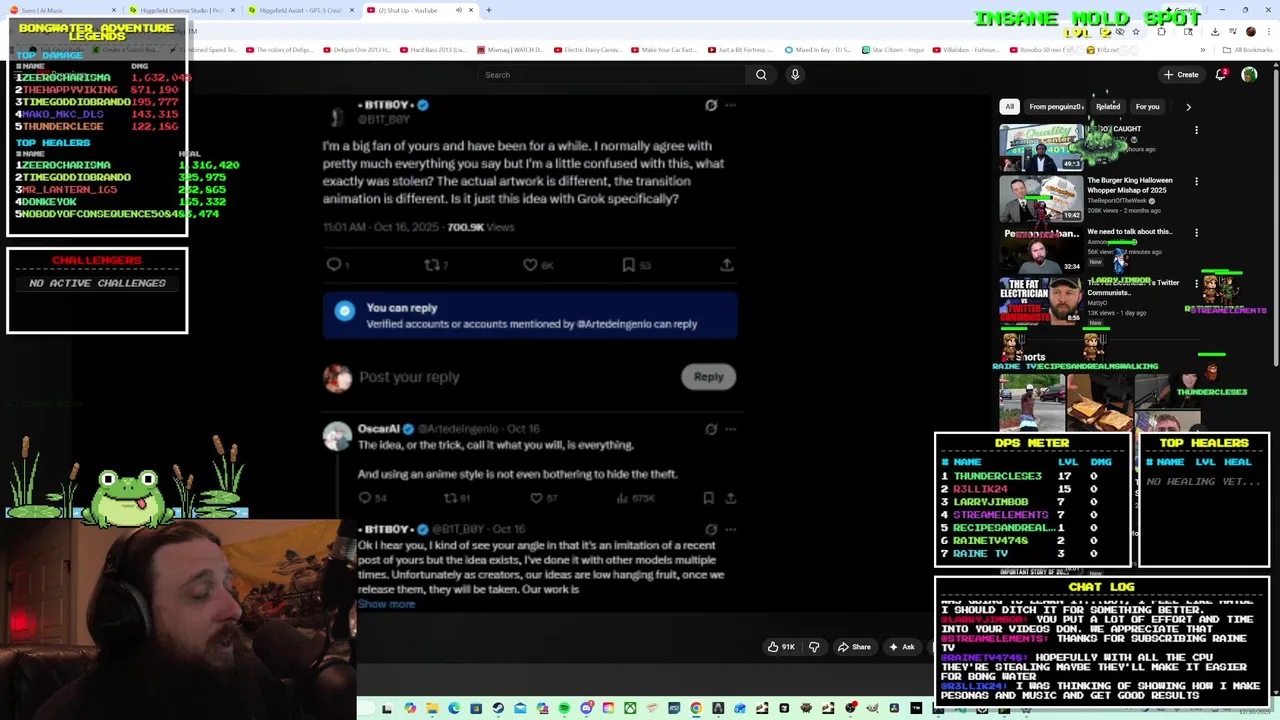Screen dimensions: 1280x720
Task: Click the crossed-out eye icon in the address bar
Action: click(1119, 32)
